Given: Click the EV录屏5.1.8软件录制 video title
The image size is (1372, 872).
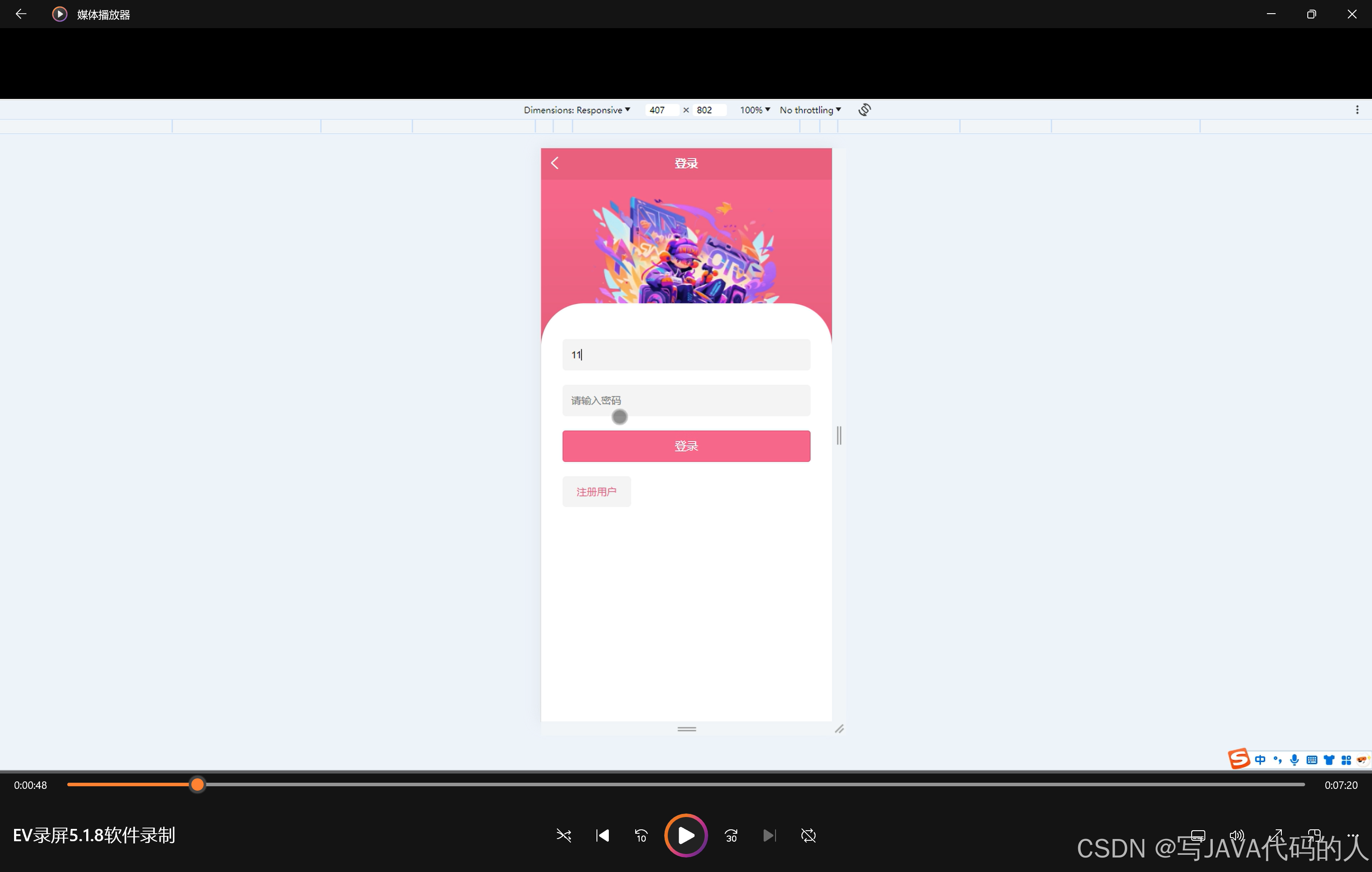Looking at the screenshot, I should tap(94, 835).
